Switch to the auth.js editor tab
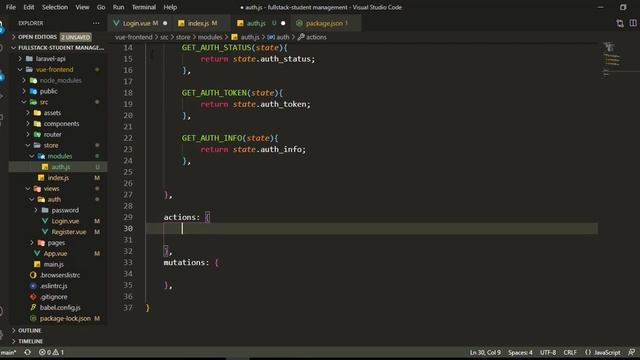This screenshot has height=360, width=640. pyautogui.click(x=261, y=23)
